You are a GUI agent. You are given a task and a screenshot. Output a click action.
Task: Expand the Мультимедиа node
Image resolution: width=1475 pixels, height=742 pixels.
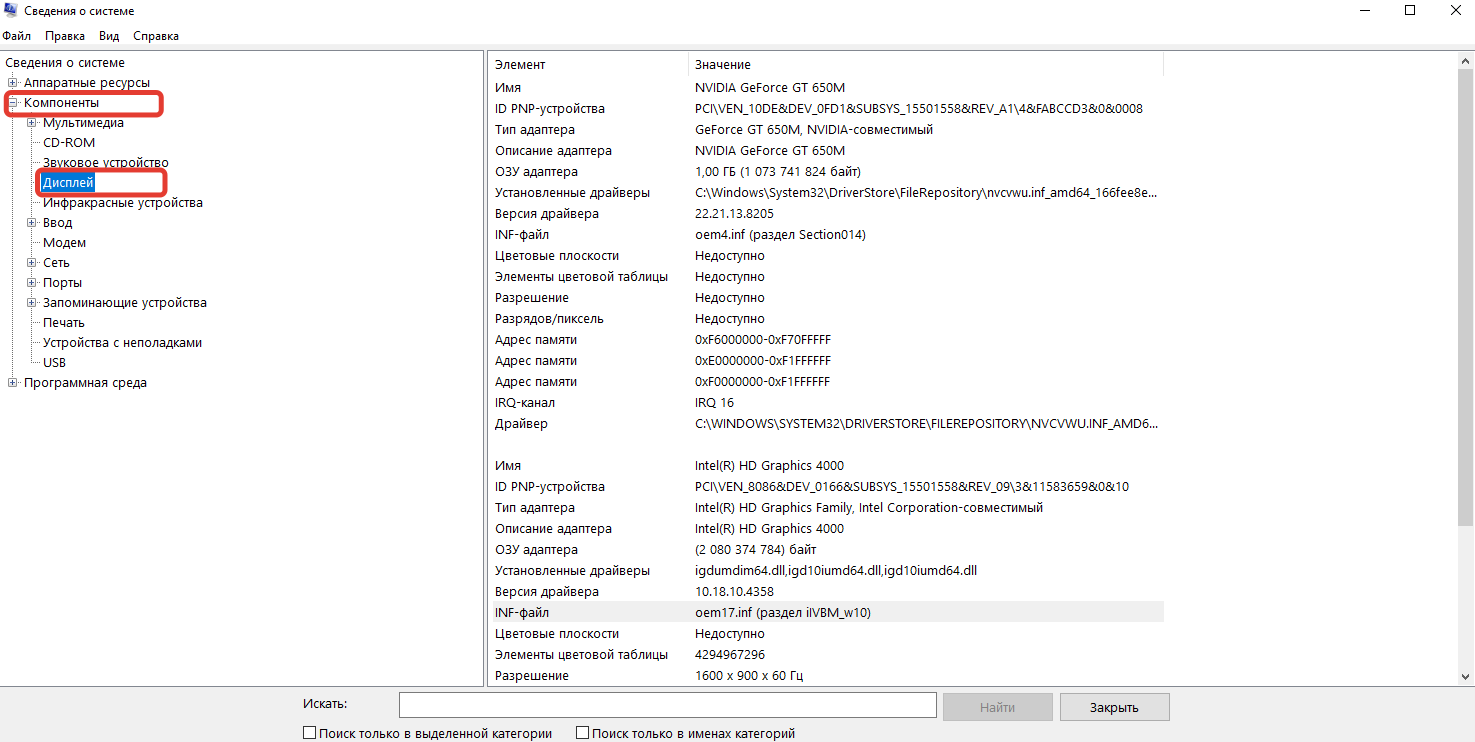click(32, 123)
